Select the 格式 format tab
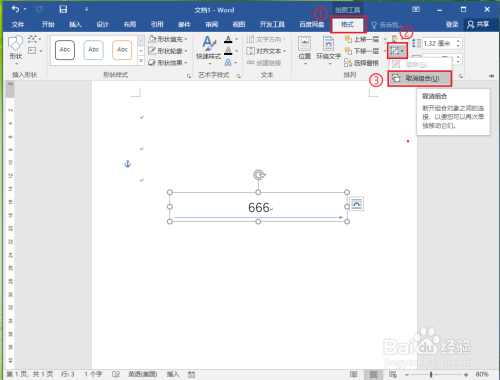 tap(347, 25)
